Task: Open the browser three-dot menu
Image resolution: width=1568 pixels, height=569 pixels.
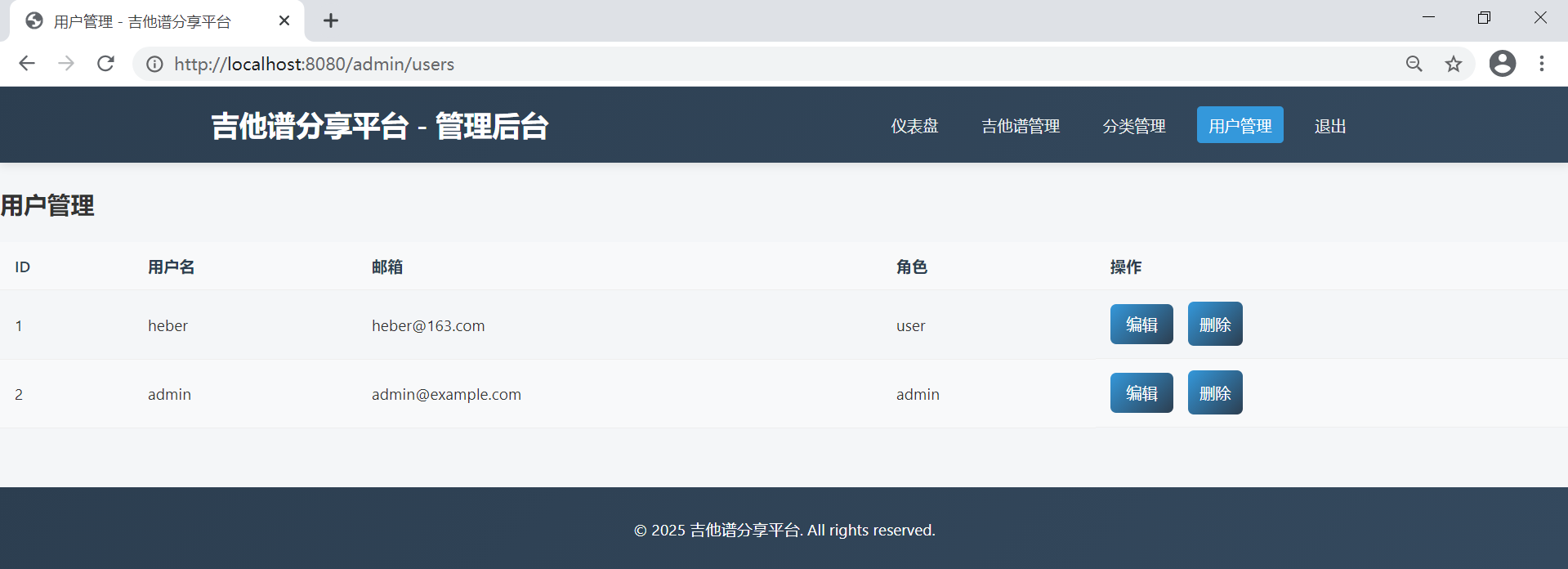Action: coord(1541,64)
